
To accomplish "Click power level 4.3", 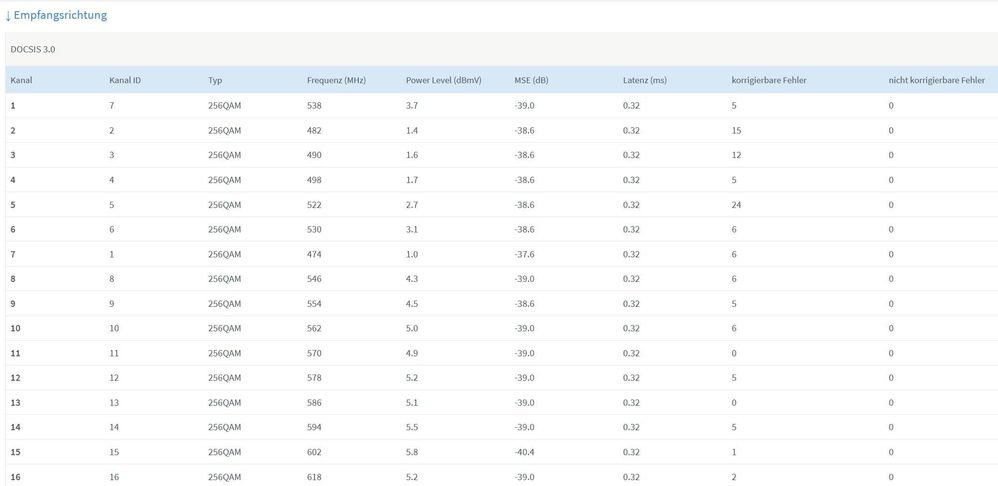I will 412,279.
